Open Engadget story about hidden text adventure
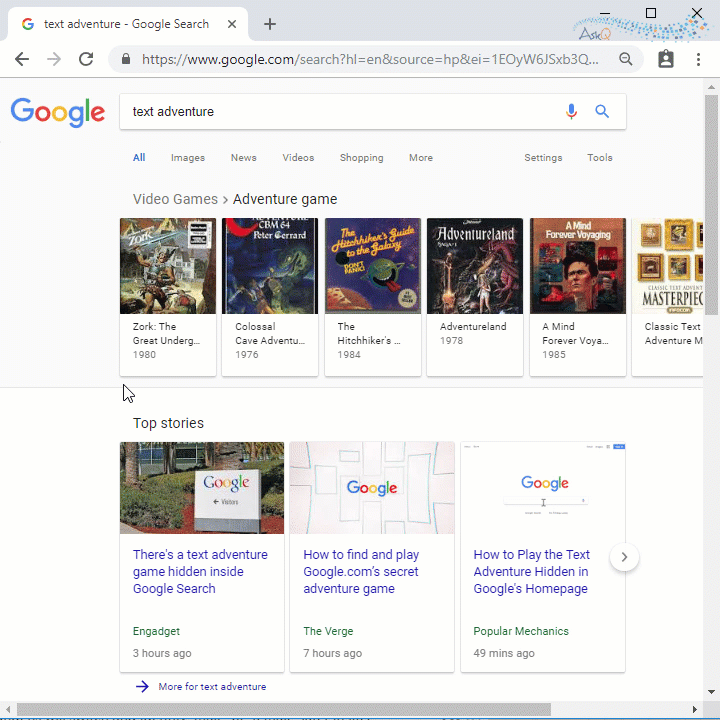Viewport: 720px width, 720px height. (200, 571)
